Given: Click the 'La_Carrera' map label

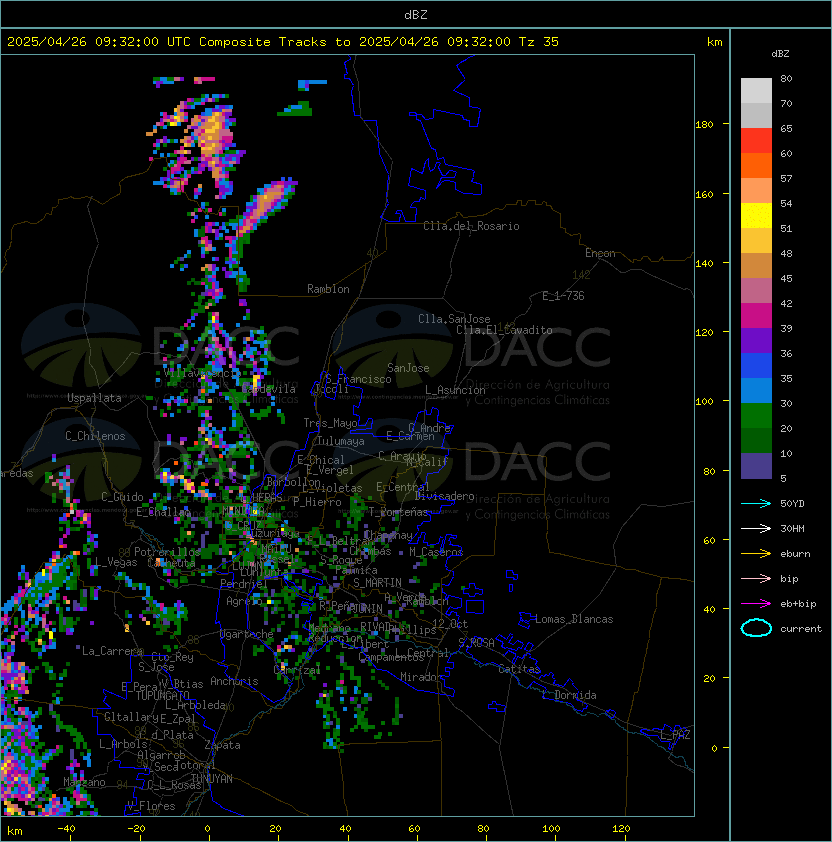Looking at the screenshot, I should click(113, 651).
